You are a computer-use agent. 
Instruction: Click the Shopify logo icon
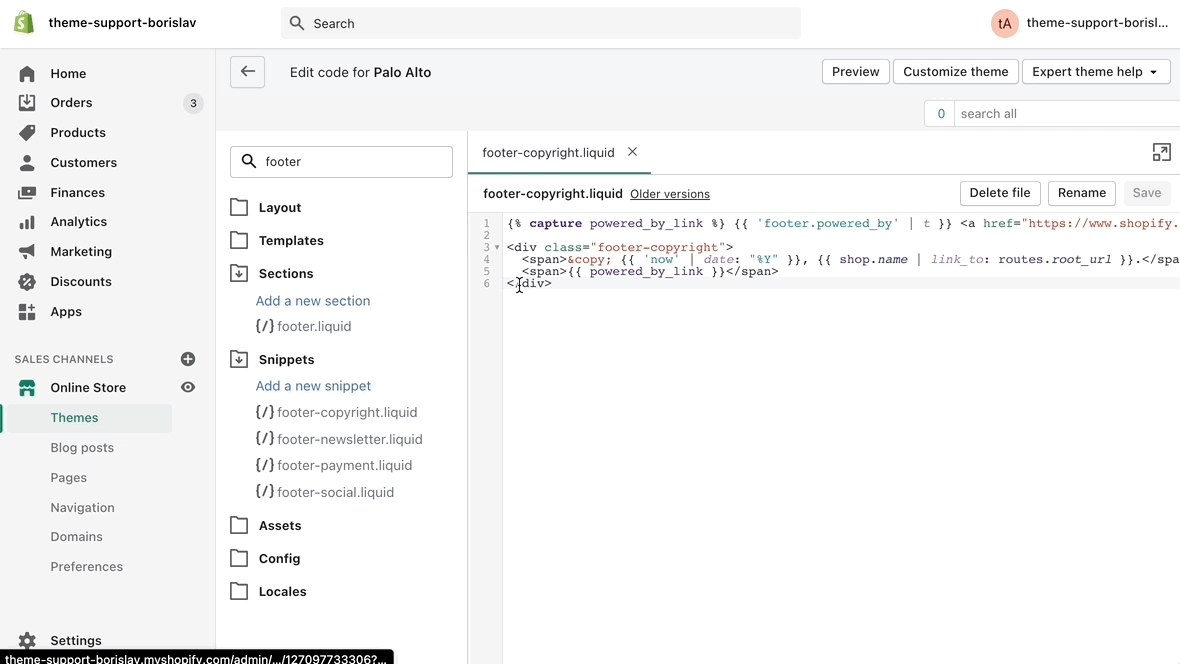tap(24, 23)
